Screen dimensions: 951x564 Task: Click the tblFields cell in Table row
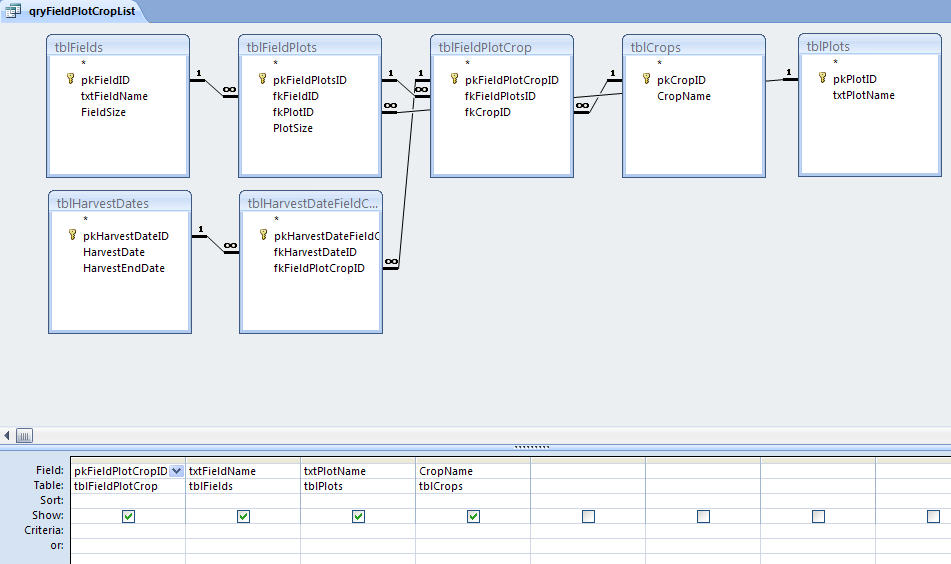pyautogui.click(x=243, y=486)
